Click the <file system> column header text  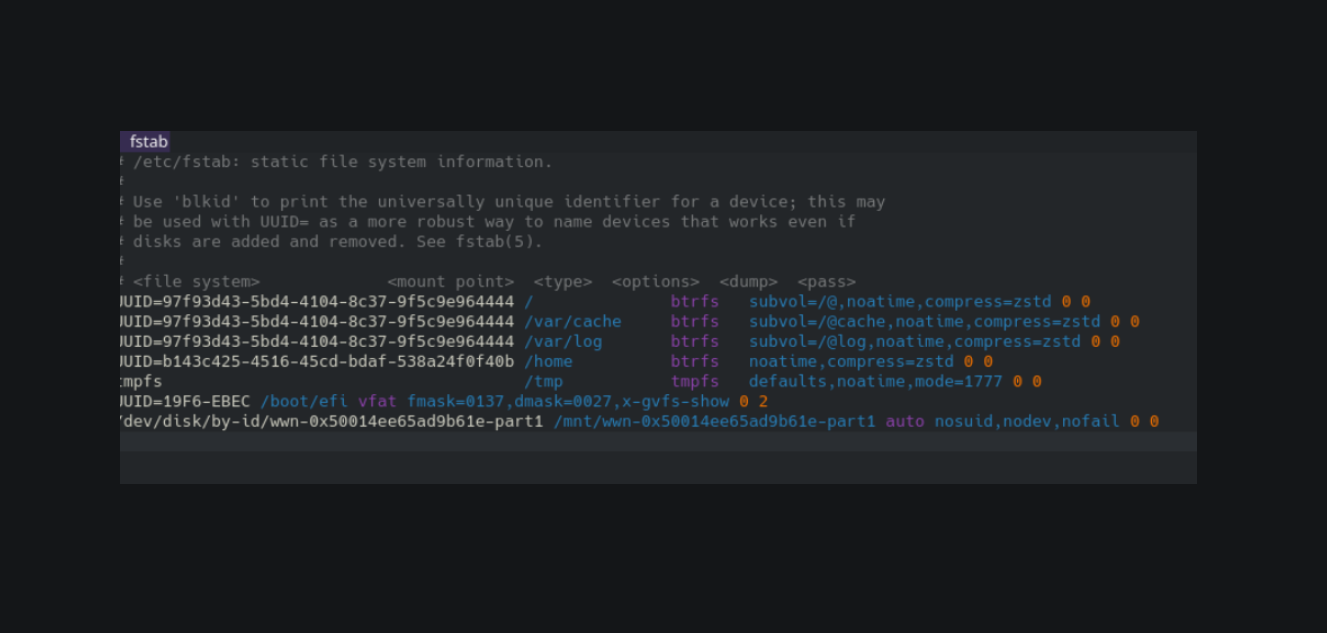(x=196, y=282)
